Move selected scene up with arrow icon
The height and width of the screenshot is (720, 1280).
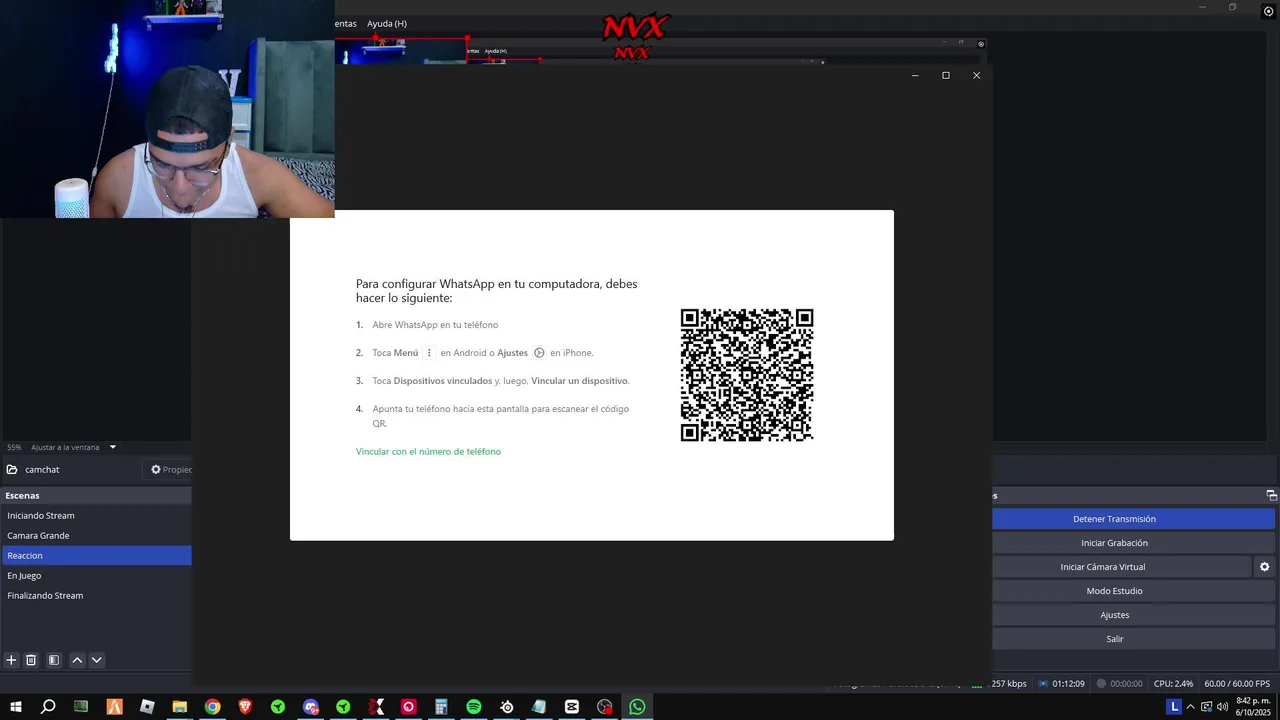click(77, 660)
